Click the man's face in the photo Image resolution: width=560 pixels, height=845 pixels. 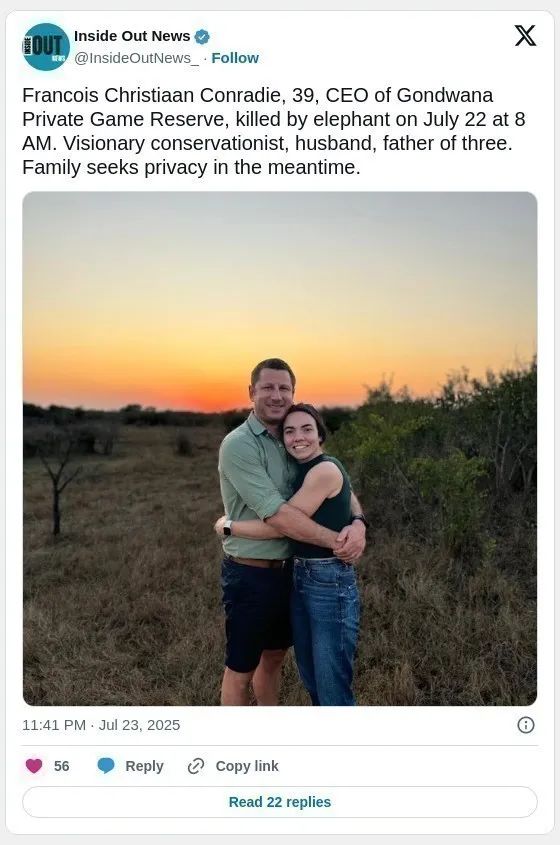click(x=273, y=391)
